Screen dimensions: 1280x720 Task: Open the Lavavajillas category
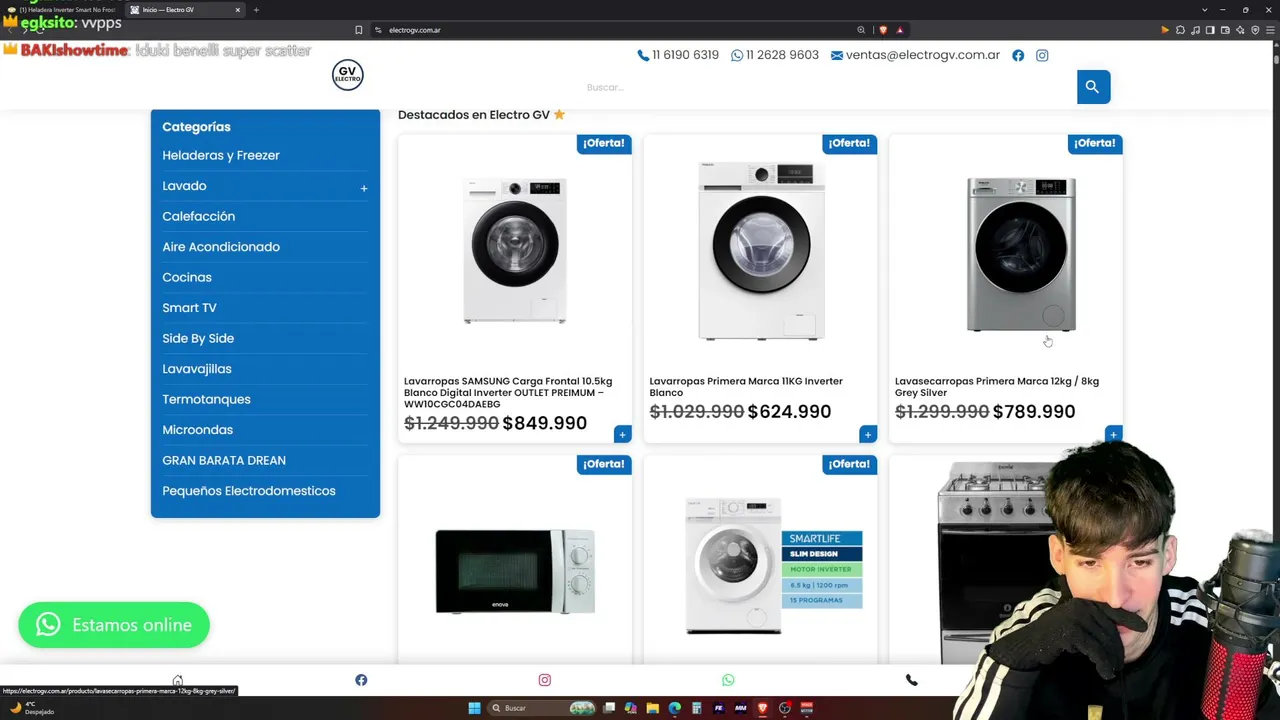click(x=197, y=369)
